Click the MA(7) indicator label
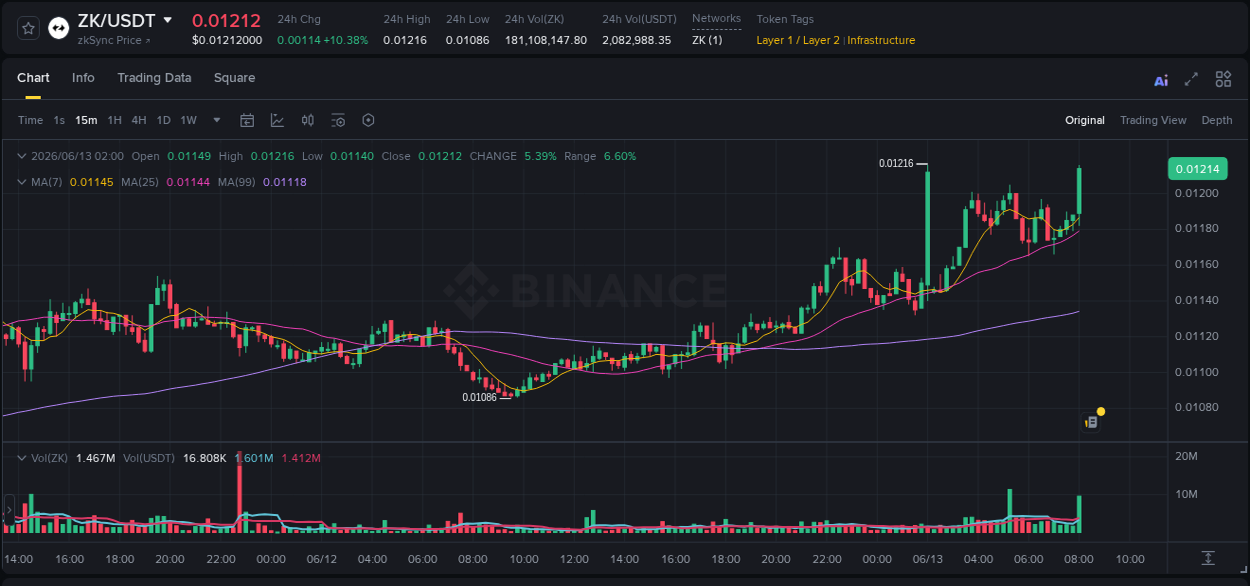This screenshot has height=586, width=1250. pos(46,182)
